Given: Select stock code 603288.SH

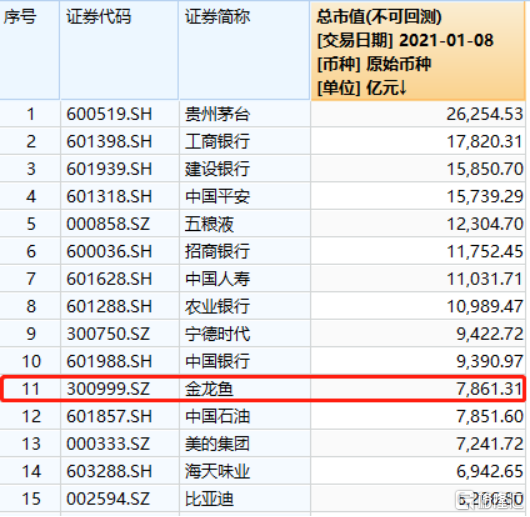Looking at the screenshot, I should tap(109, 471).
